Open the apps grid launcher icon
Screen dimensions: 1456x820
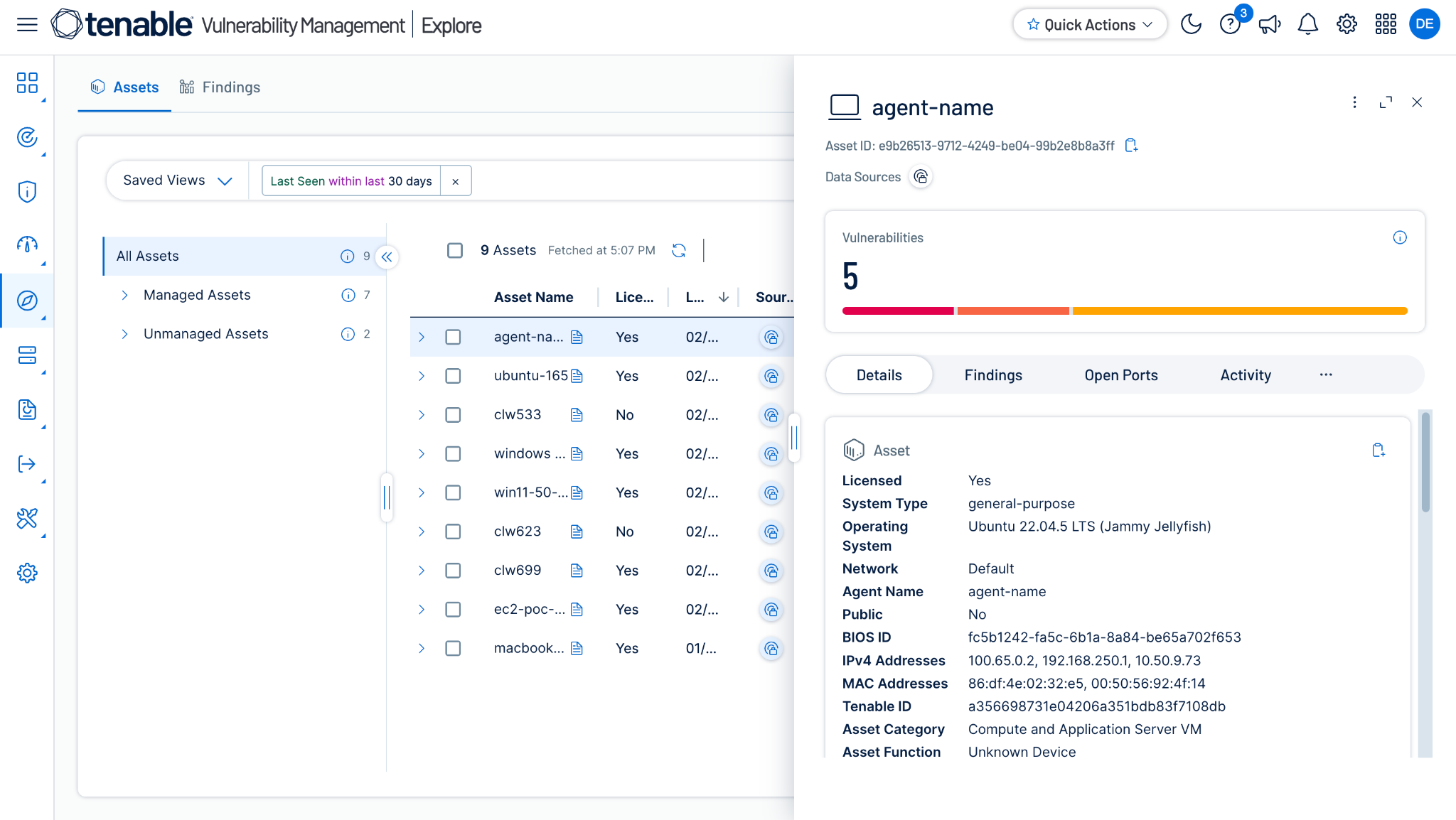pos(1385,24)
